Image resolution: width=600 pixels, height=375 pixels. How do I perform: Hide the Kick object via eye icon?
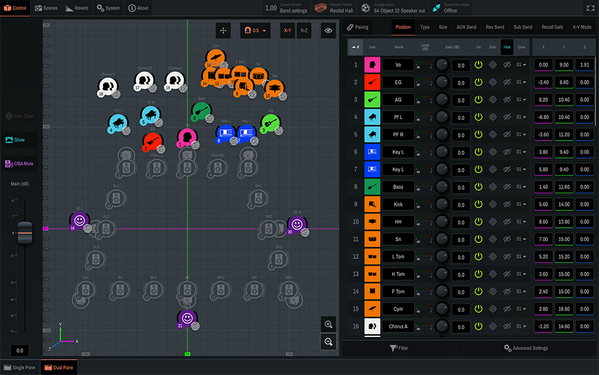[x=507, y=204]
